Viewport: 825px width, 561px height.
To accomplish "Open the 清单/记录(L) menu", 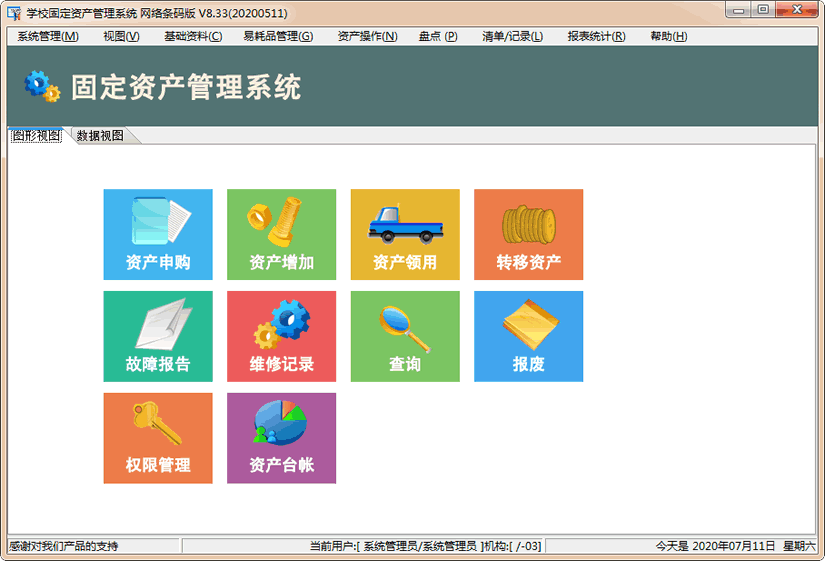I will coord(512,36).
